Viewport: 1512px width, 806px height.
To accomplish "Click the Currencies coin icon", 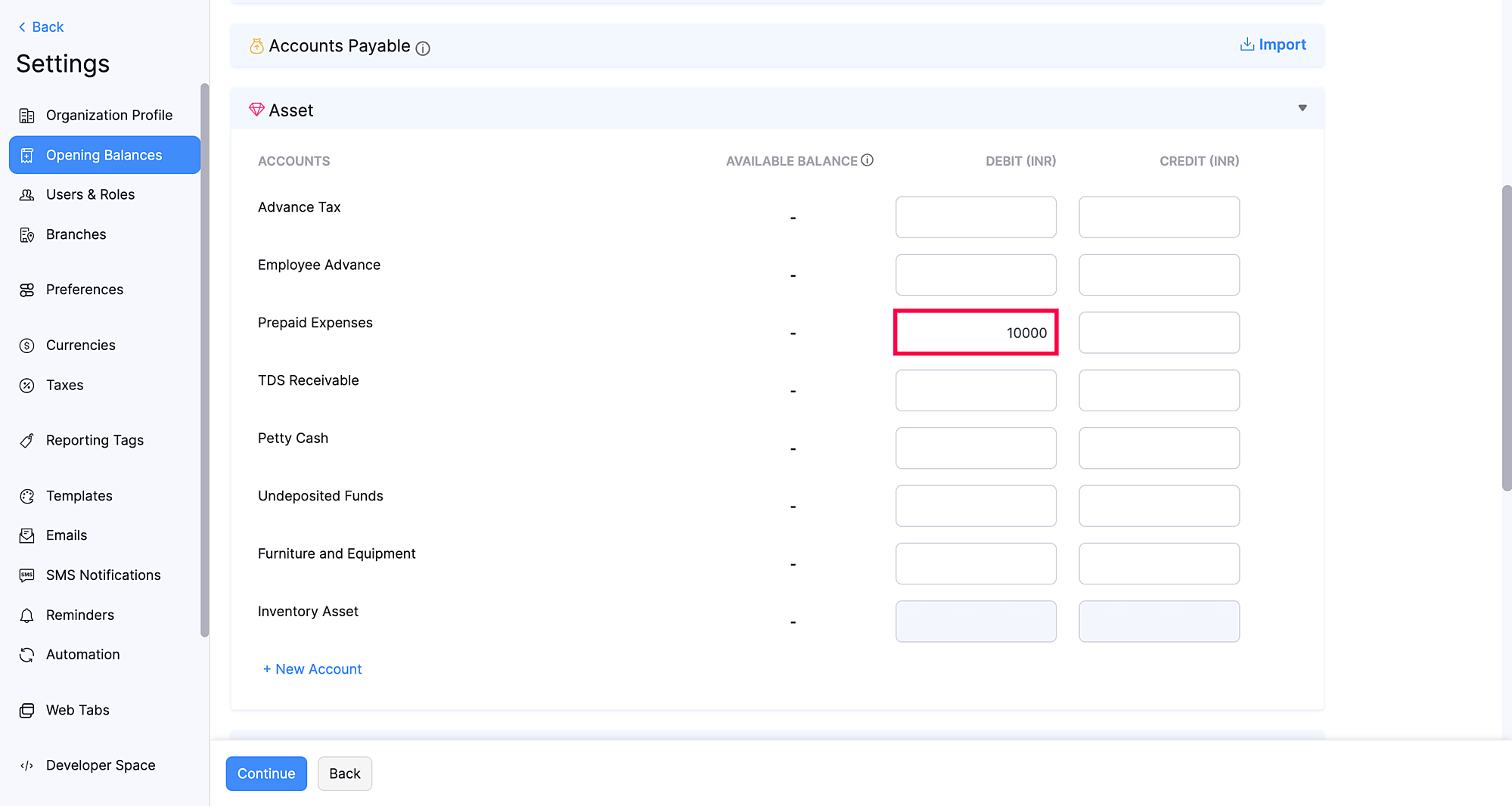I will pos(27,346).
